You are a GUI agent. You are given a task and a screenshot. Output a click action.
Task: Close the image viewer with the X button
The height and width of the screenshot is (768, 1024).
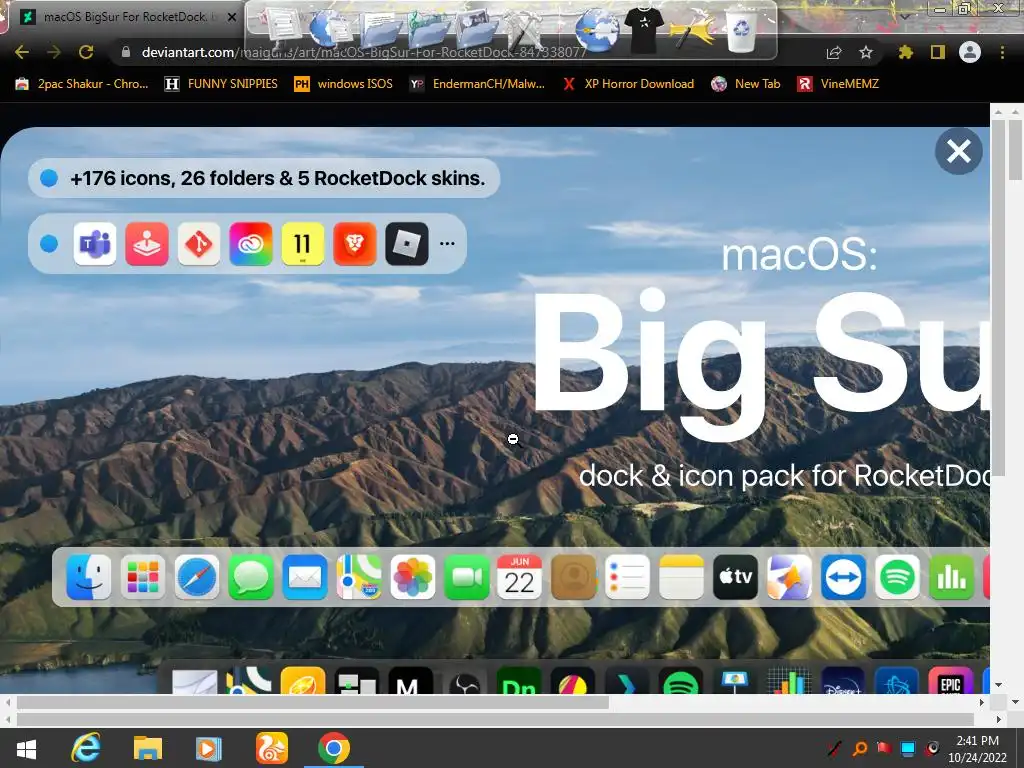[x=958, y=152]
